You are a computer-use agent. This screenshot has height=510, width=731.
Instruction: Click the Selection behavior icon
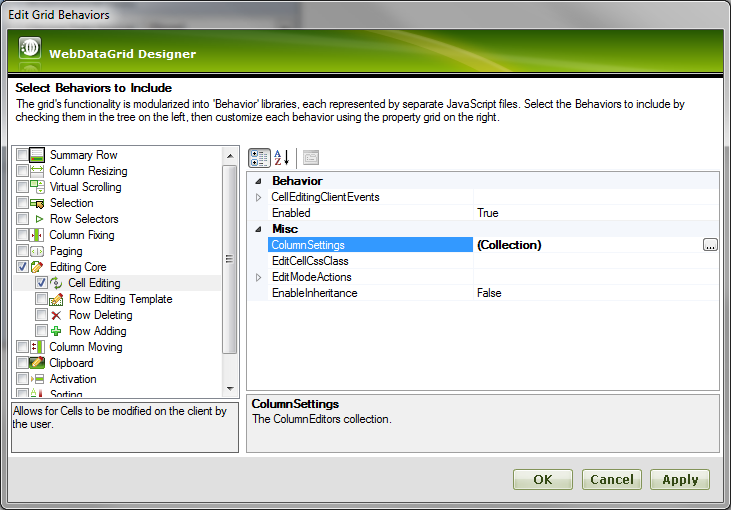[x=37, y=203]
